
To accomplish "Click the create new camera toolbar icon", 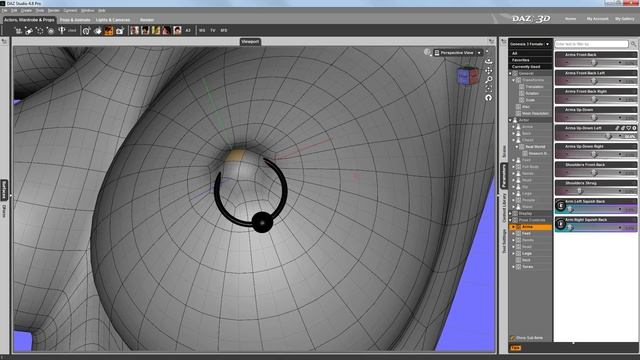I will pos(51,31).
